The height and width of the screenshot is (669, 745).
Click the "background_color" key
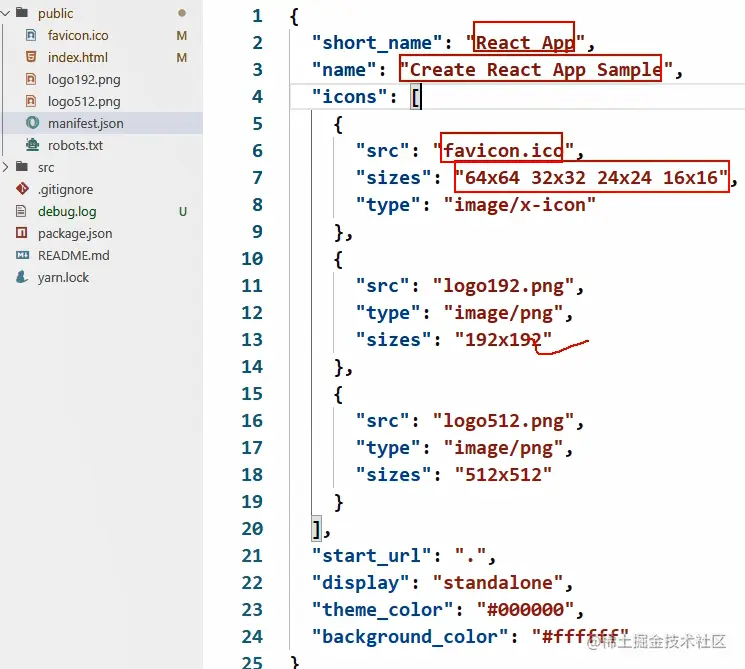point(410,637)
